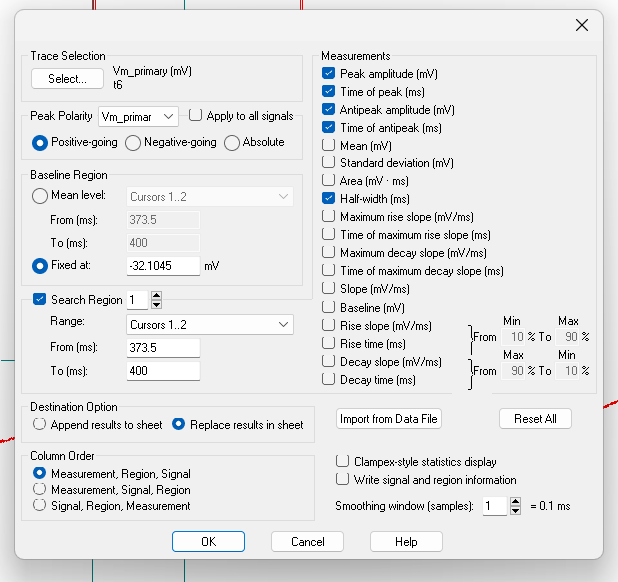
Task: Click the Reset All button
Action: point(535,418)
